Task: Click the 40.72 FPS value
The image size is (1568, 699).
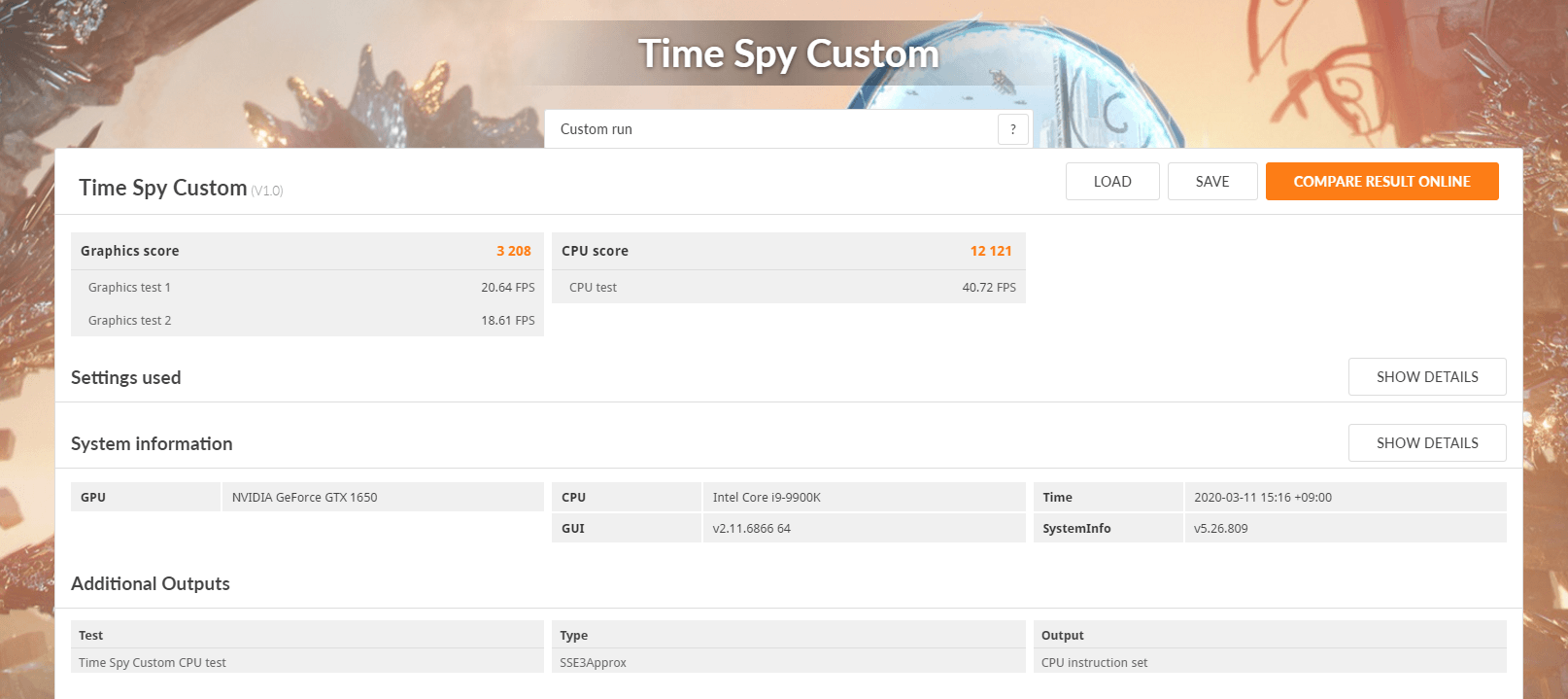Action: (x=989, y=288)
